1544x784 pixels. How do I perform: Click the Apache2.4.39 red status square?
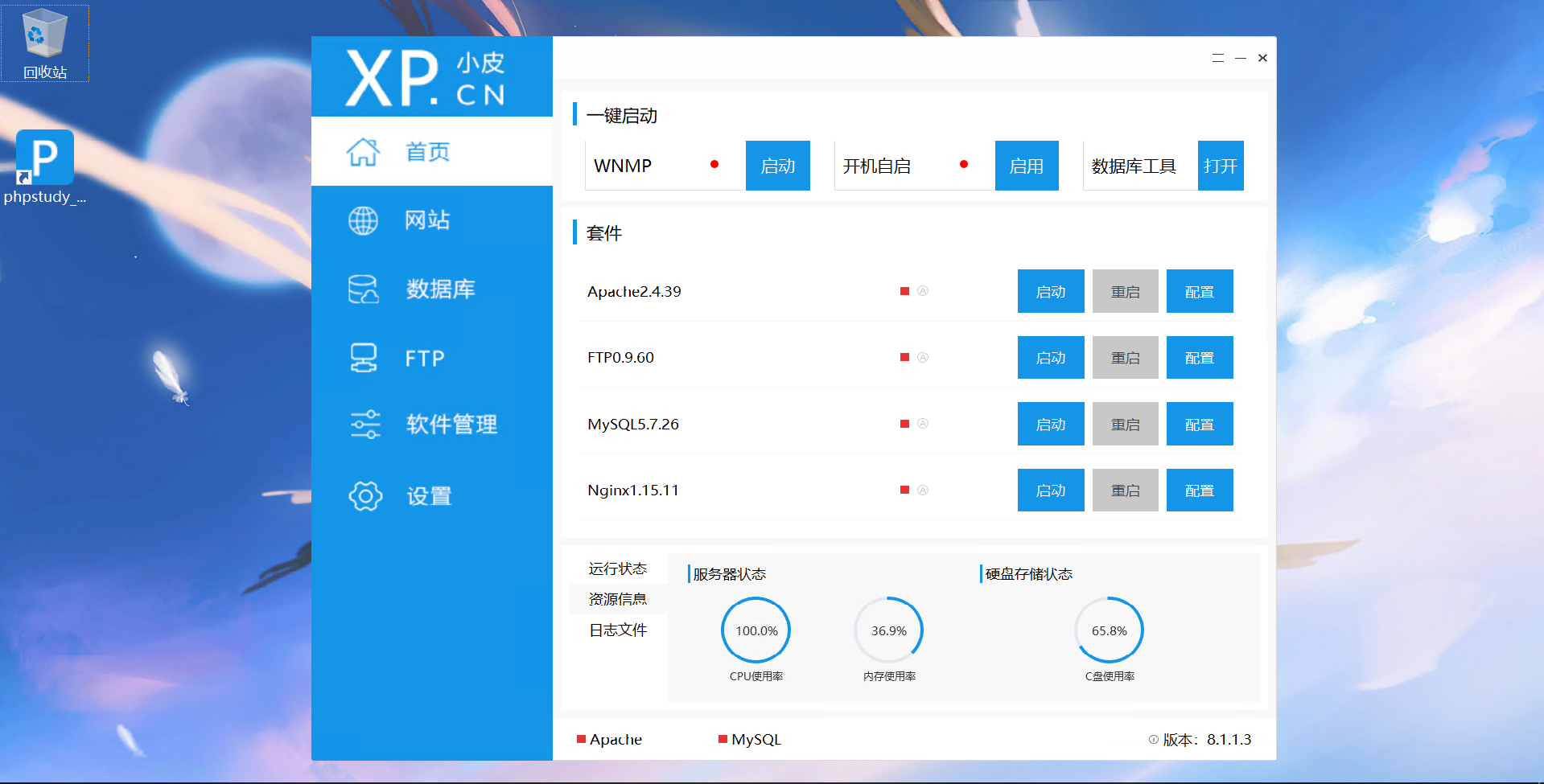coord(904,291)
